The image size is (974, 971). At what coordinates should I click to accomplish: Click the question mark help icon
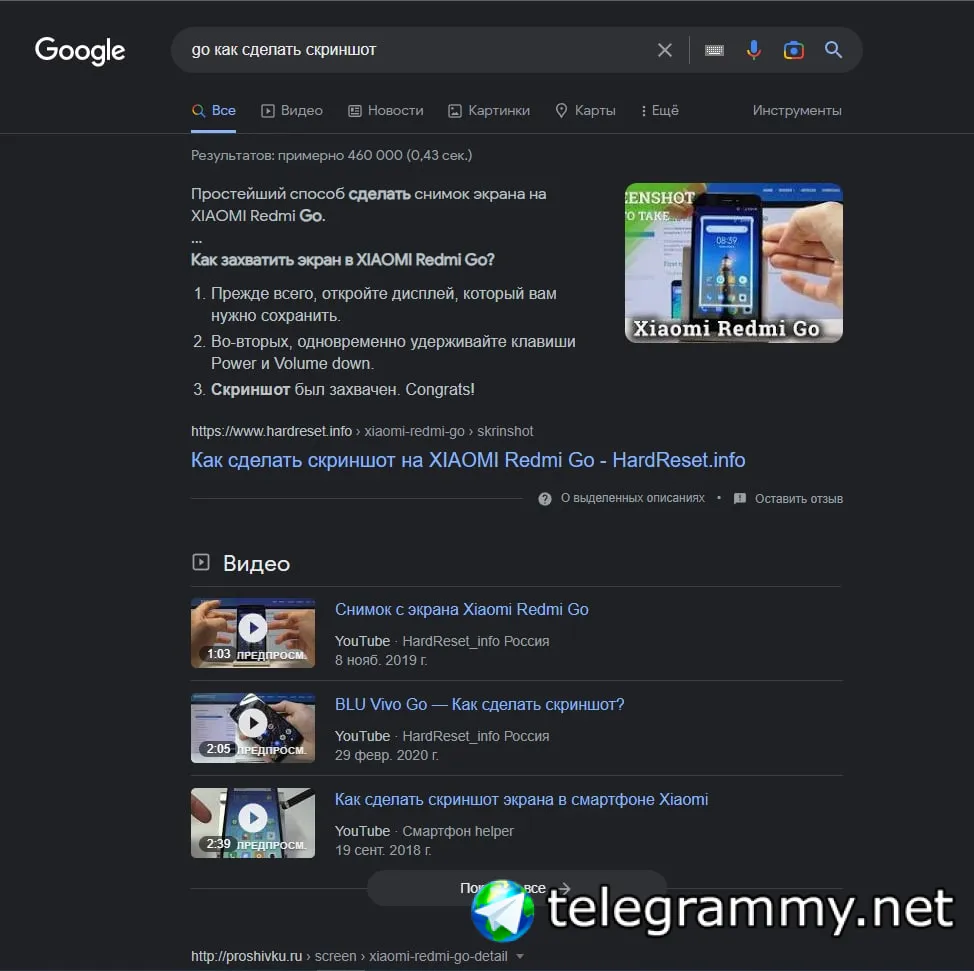tap(545, 499)
